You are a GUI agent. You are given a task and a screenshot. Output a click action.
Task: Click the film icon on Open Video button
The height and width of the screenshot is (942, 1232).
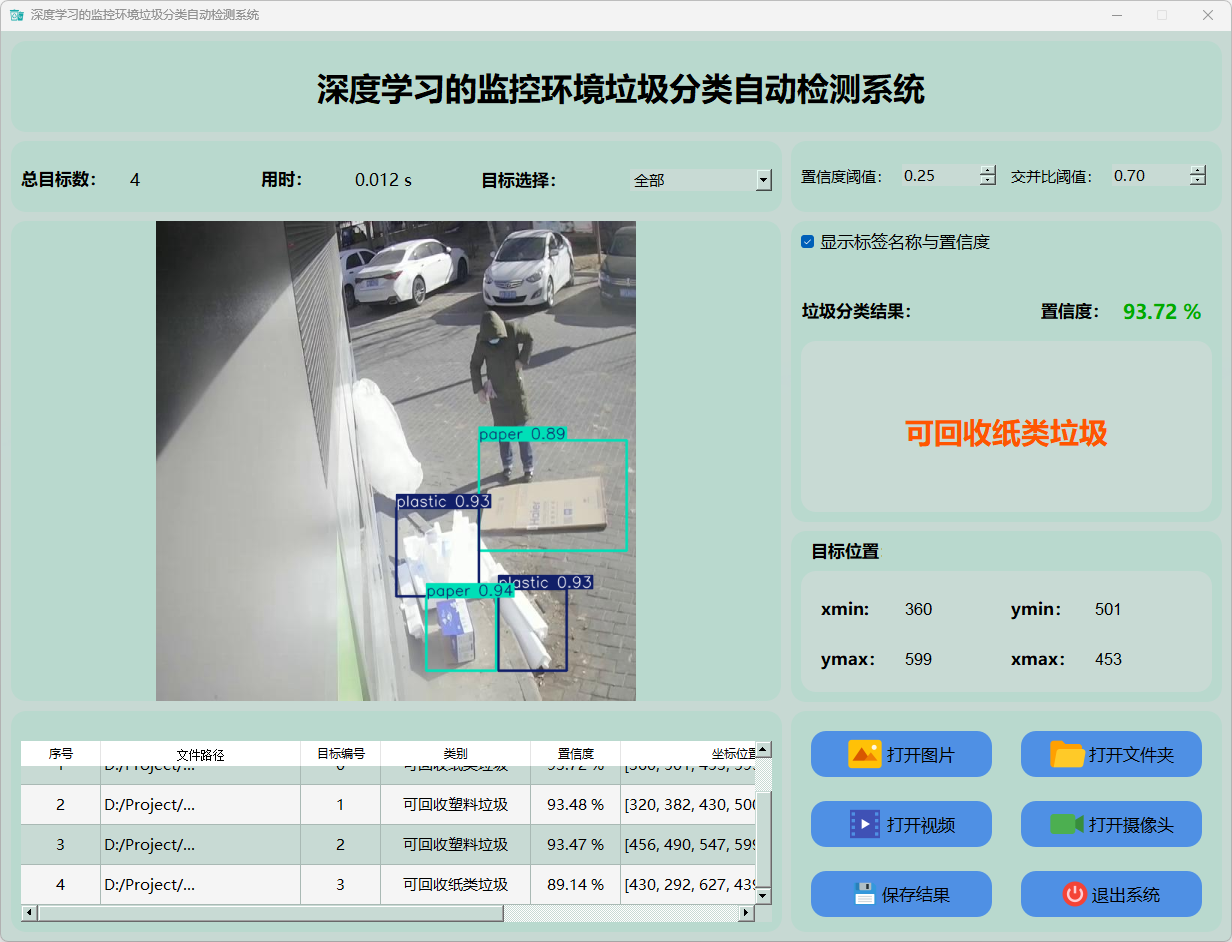tap(864, 824)
